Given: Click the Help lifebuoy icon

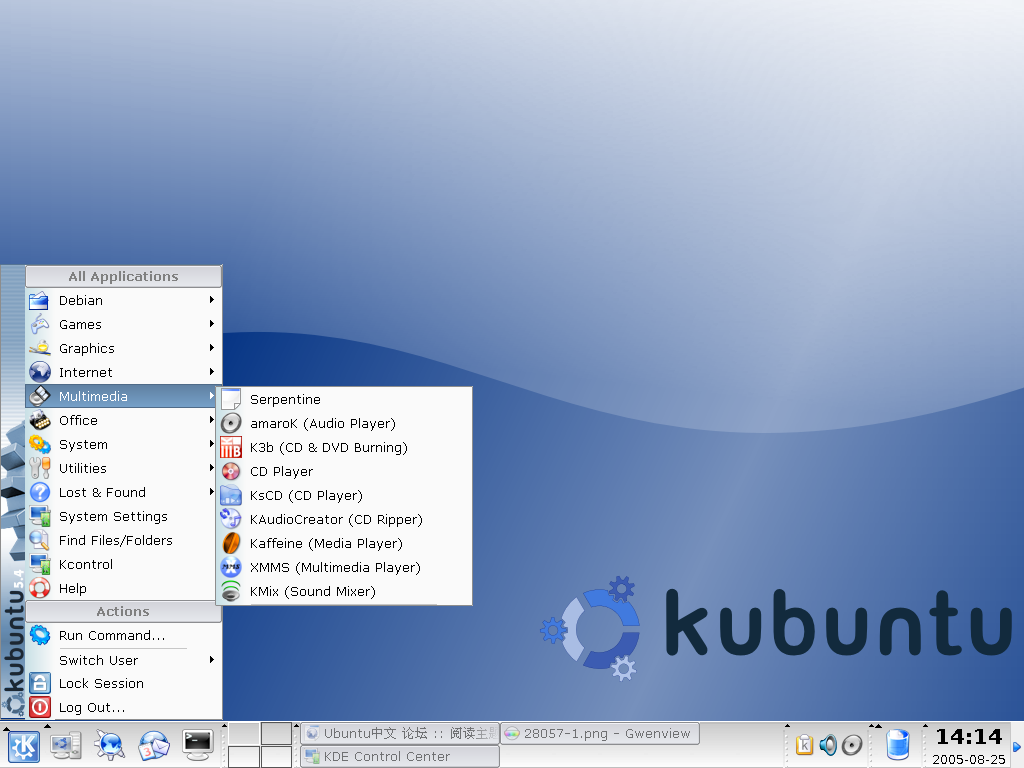Looking at the screenshot, I should pos(40,588).
